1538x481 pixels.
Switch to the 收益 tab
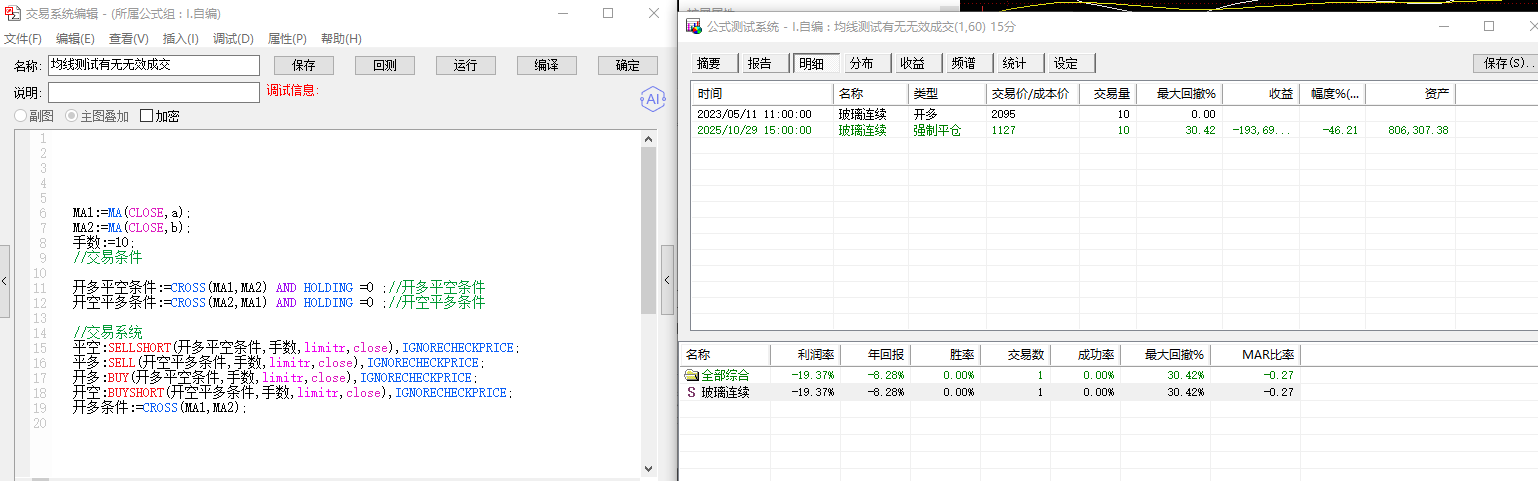click(x=912, y=63)
